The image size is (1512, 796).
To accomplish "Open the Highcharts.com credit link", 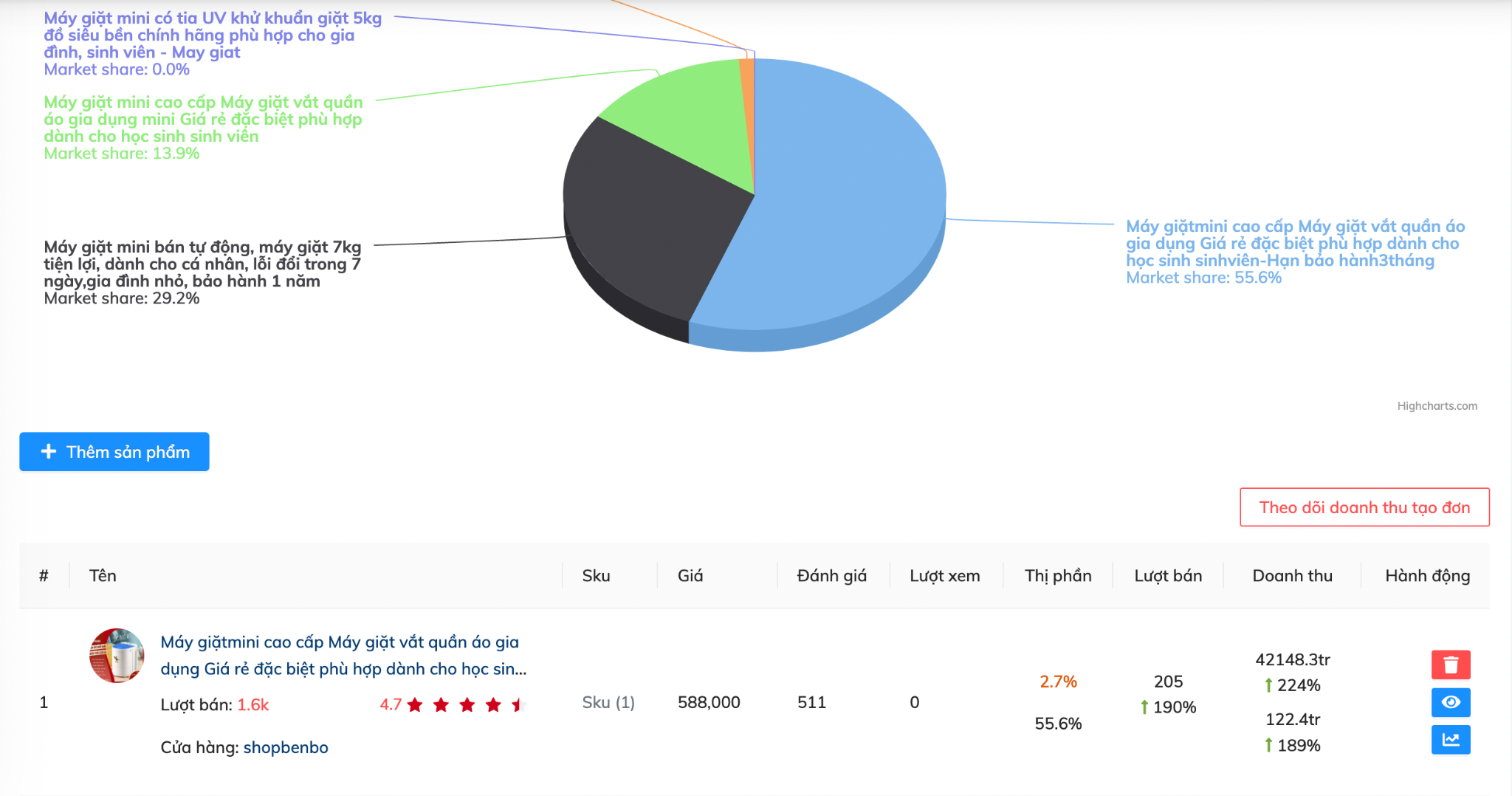I will (1437, 406).
